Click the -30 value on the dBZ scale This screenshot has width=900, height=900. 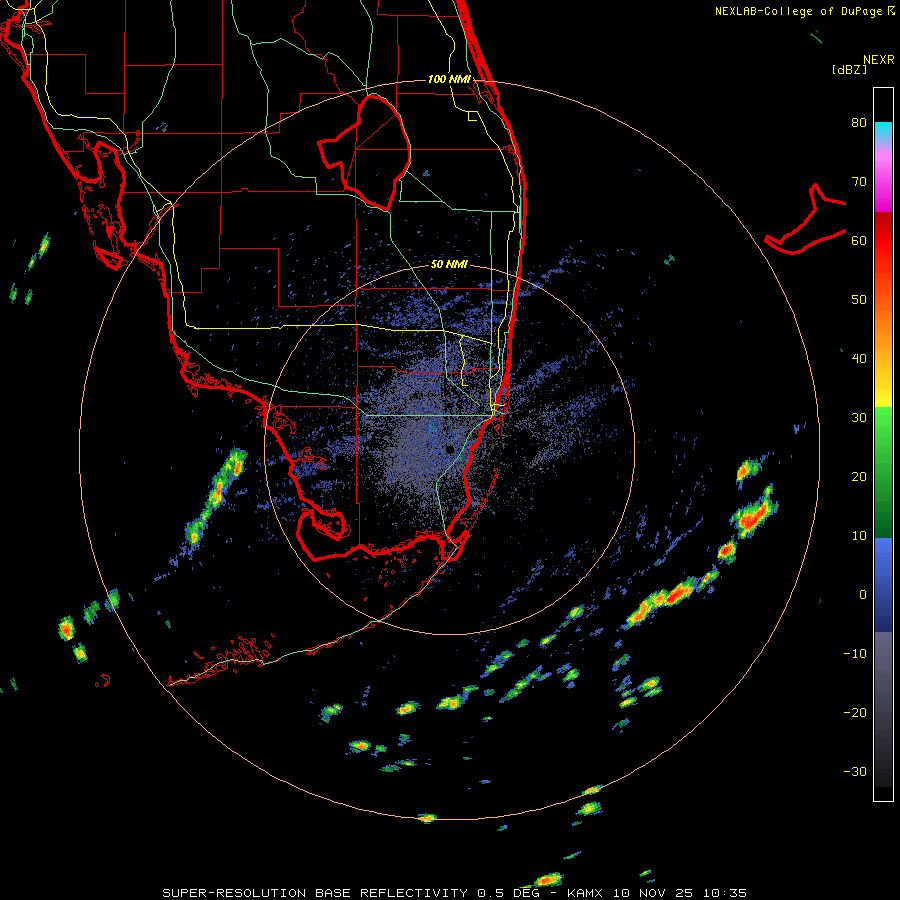[x=855, y=772]
